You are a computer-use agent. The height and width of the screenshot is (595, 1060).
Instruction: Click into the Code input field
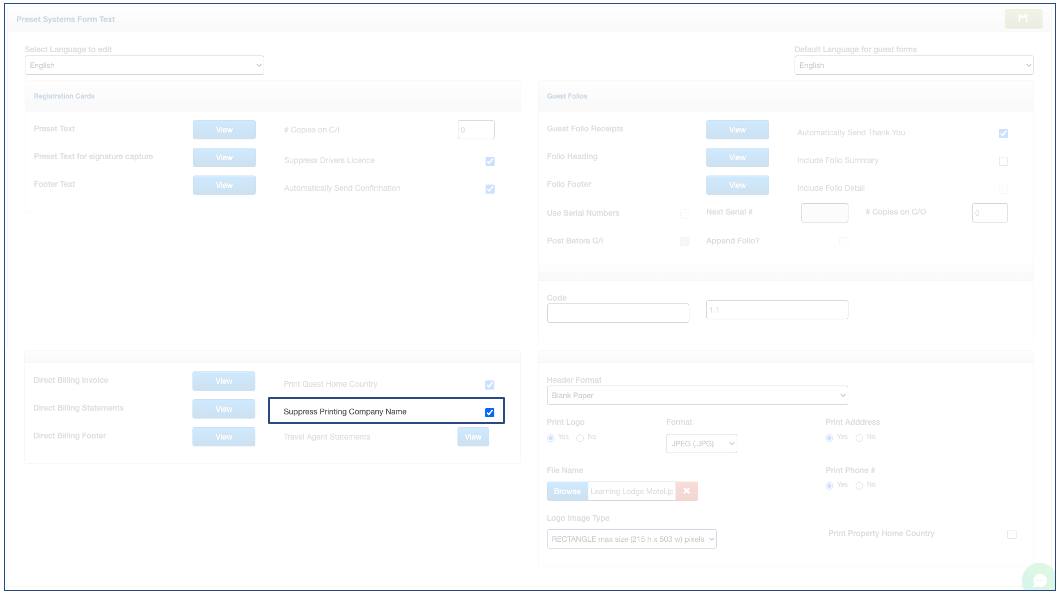coord(618,313)
